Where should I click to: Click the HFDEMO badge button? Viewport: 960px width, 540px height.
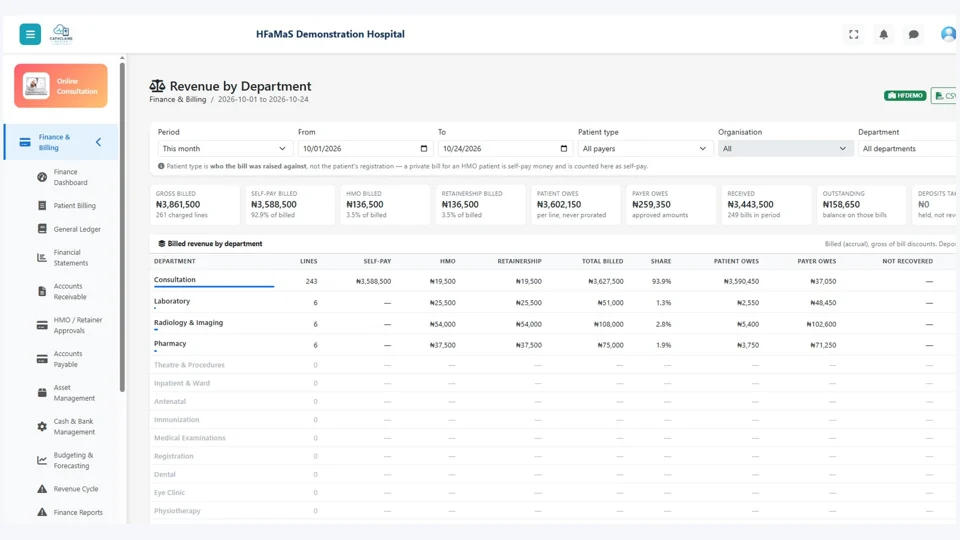coord(905,96)
